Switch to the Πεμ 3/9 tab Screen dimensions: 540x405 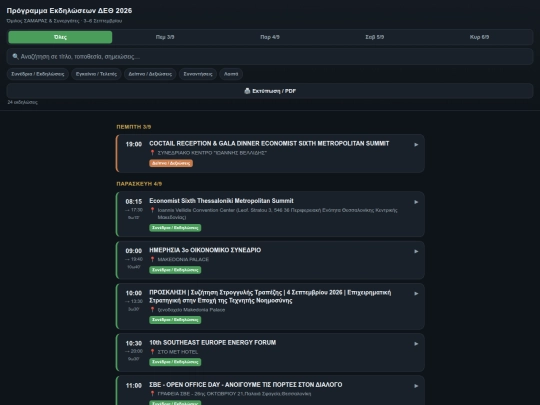click(x=165, y=37)
